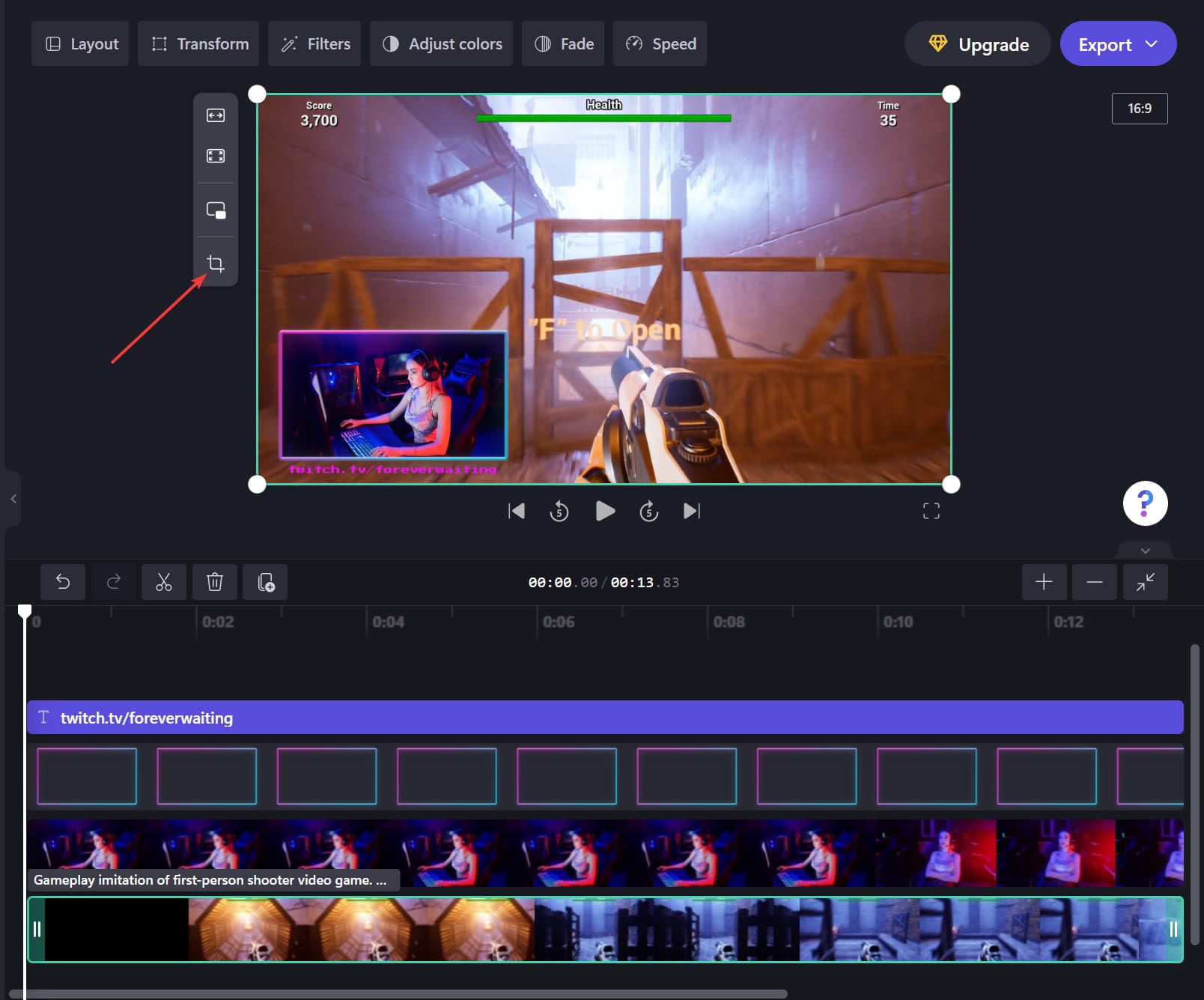Duplicate the clip with the copy icon
Viewport: 1204px width, 1000px height.
(x=265, y=582)
